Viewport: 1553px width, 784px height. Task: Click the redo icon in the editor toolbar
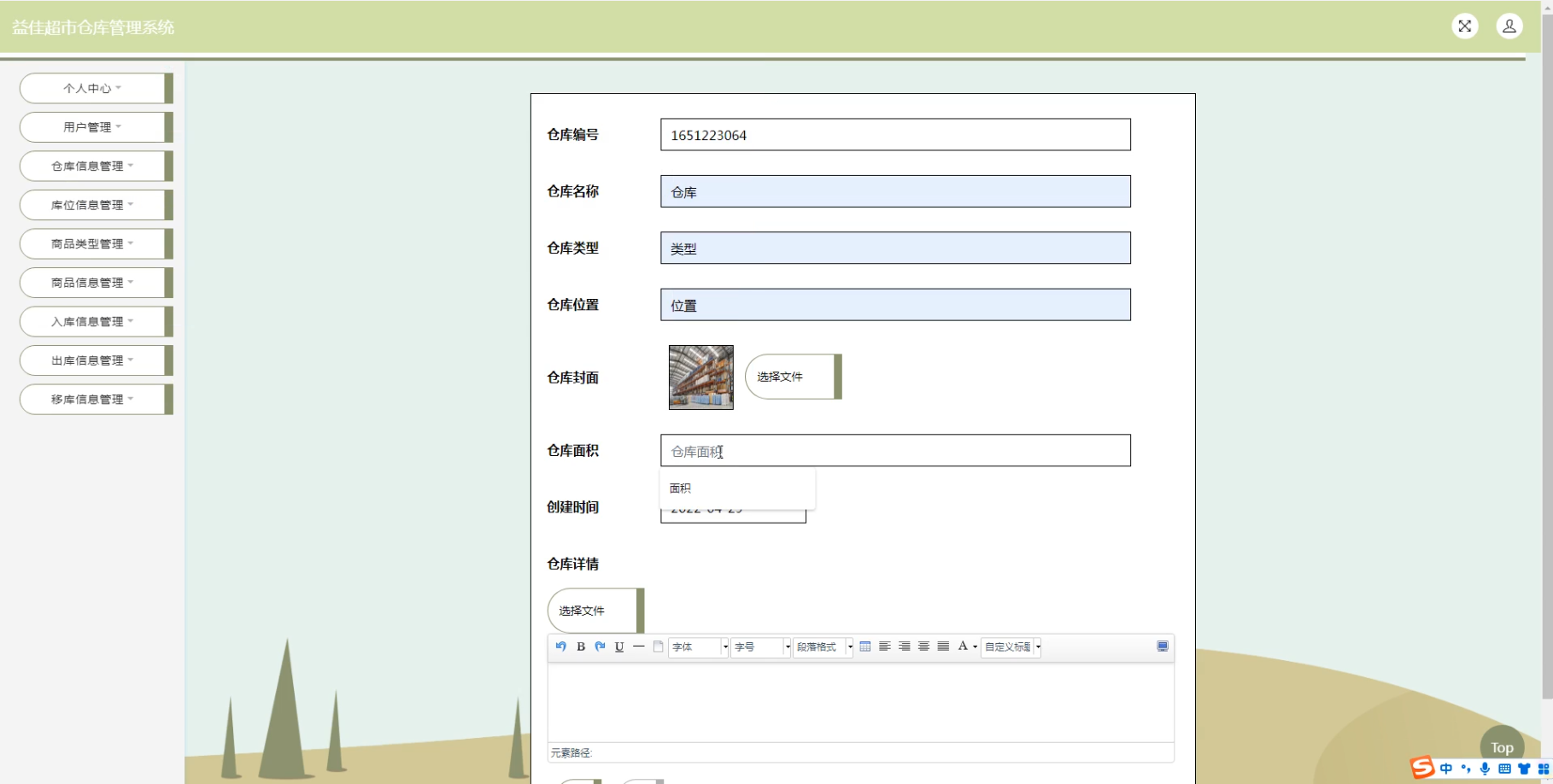[600, 647]
